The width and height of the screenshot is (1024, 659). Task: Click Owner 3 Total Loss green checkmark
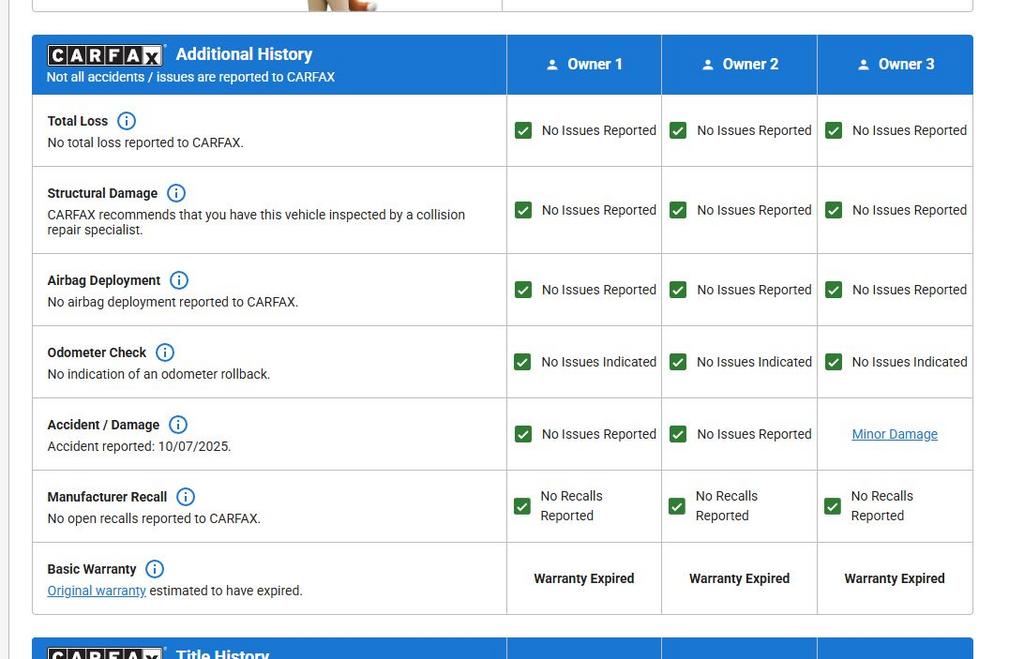(x=833, y=131)
